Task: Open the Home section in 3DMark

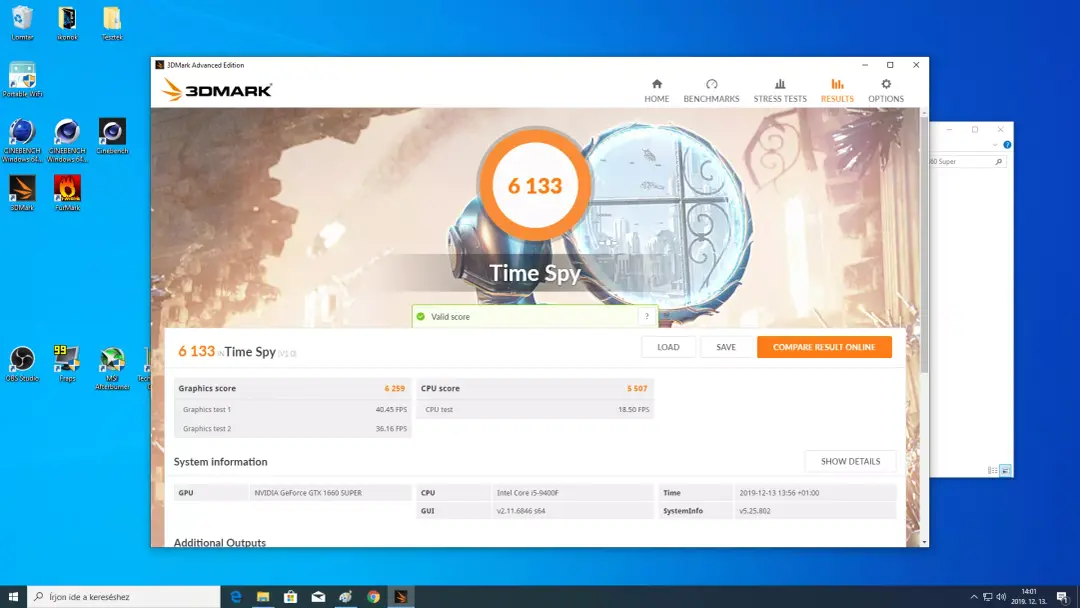Action: click(x=656, y=90)
